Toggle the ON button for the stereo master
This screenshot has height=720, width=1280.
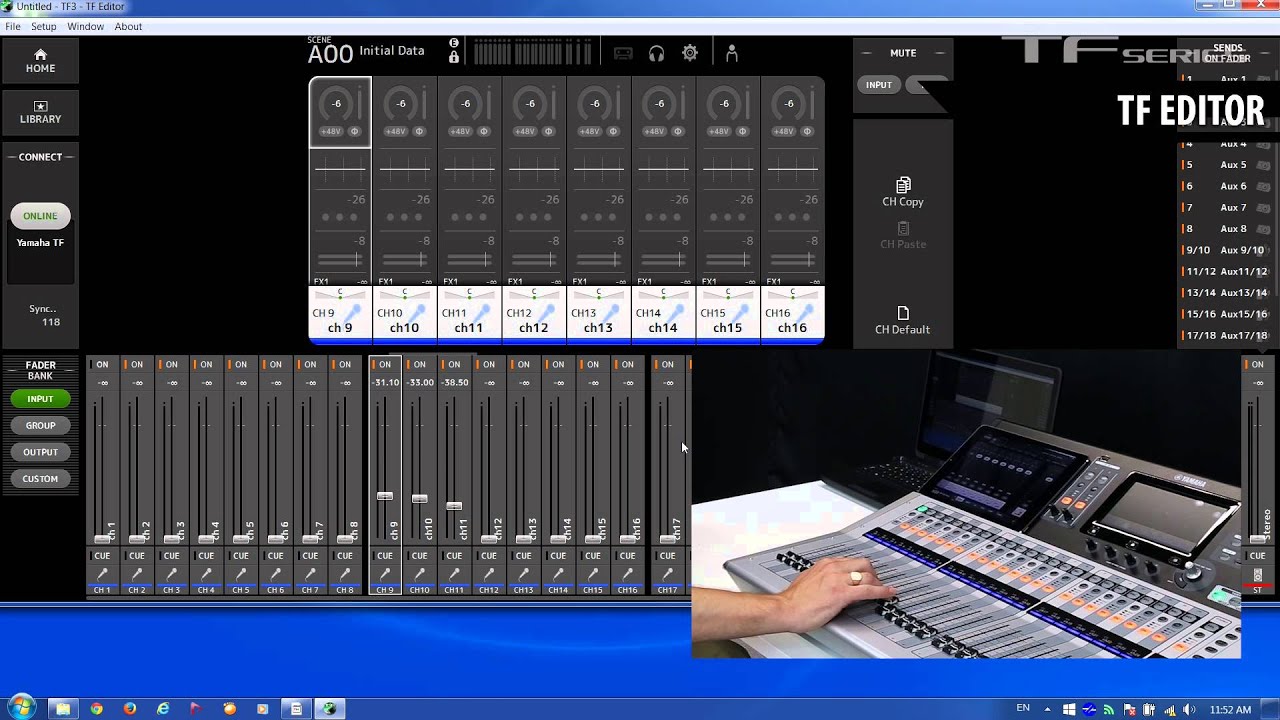(1257, 364)
